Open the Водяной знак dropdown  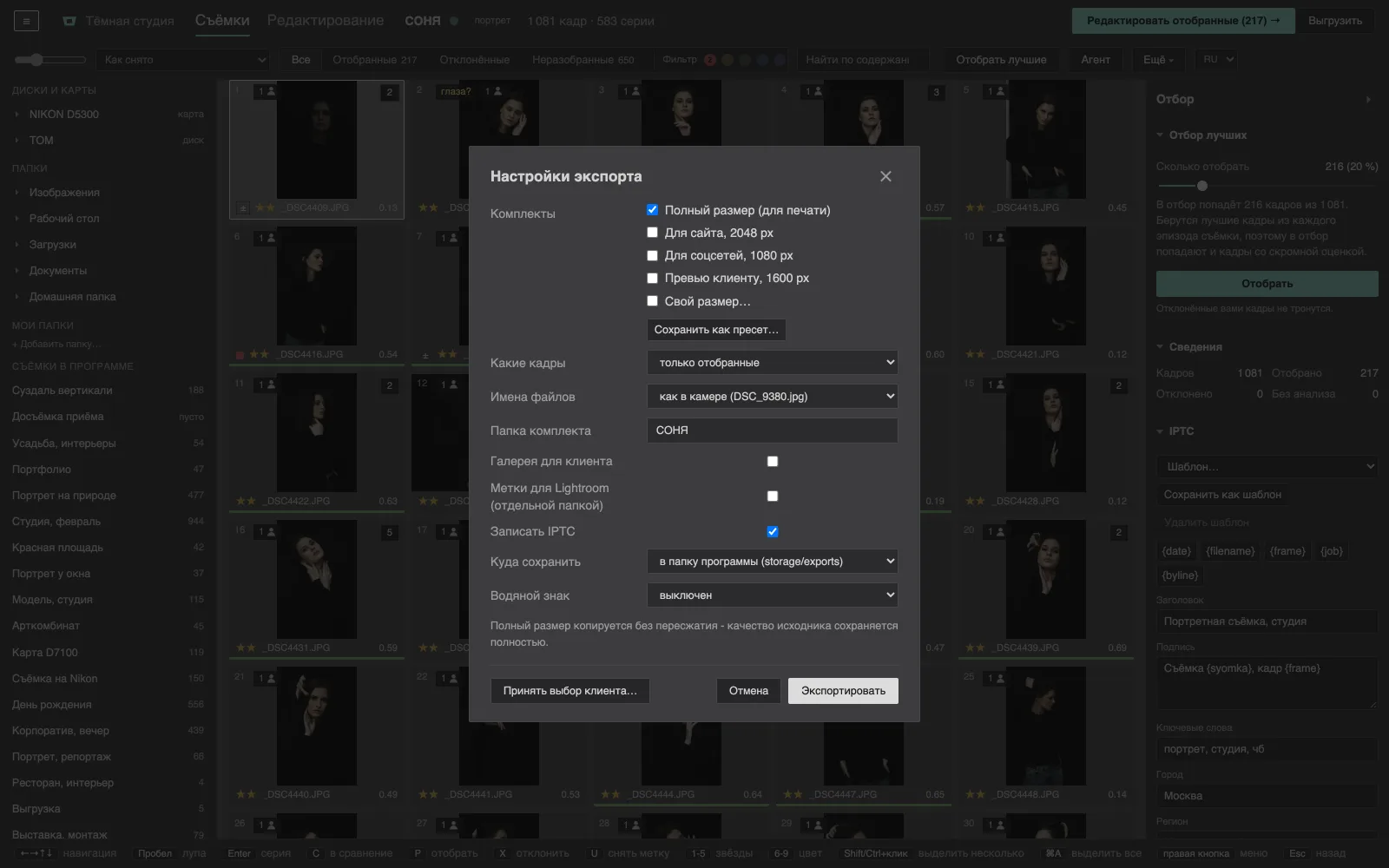tap(773, 595)
